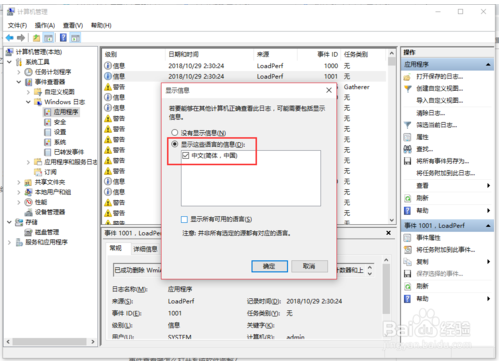
Task: Click the show/hide action pane toolbar icon
Action: click(x=75, y=38)
